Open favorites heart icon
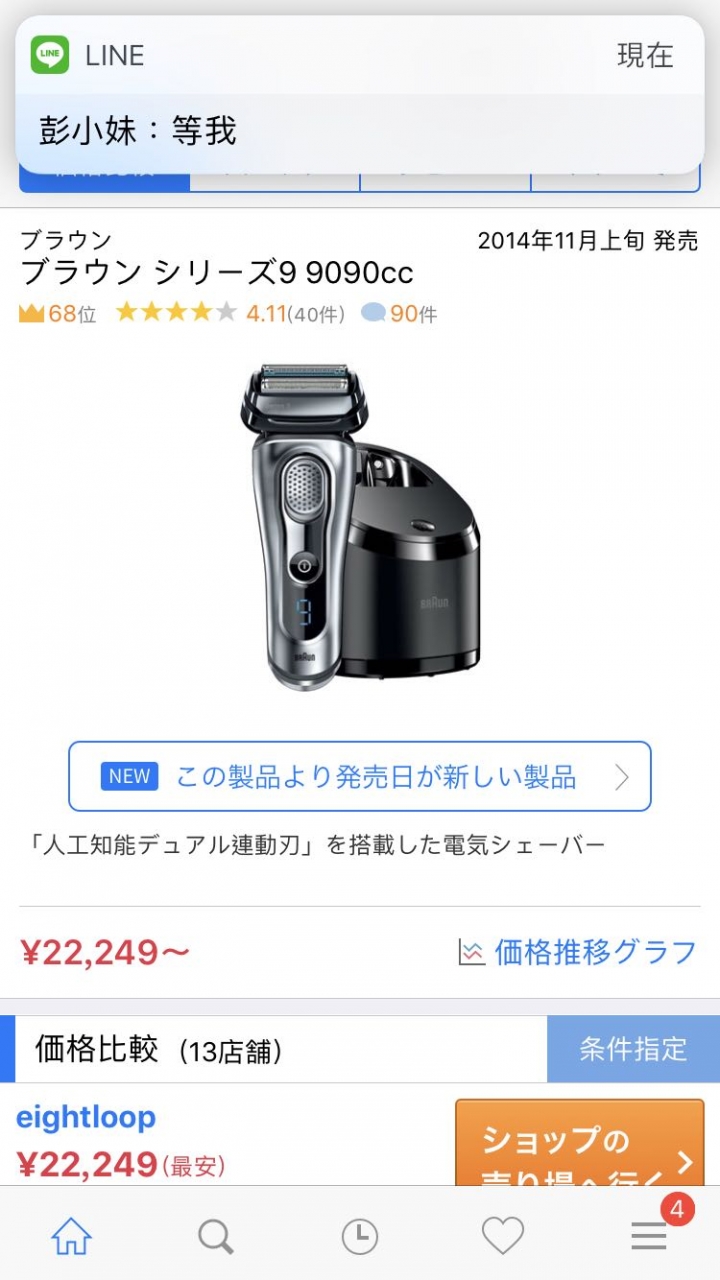The image size is (720, 1280). pyautogui.click(x=503, y=1236)
